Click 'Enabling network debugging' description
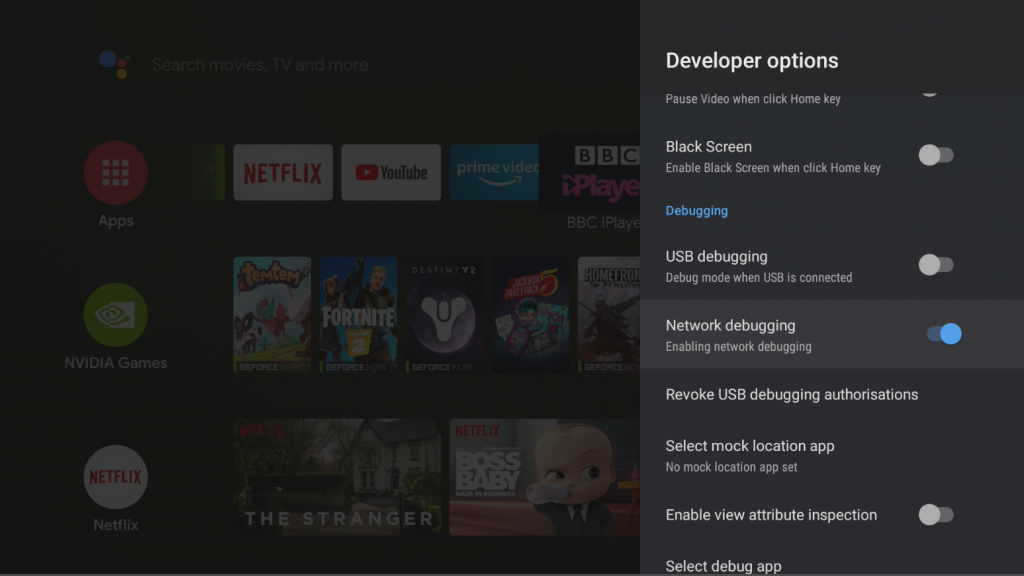 [x=739, y=347]
